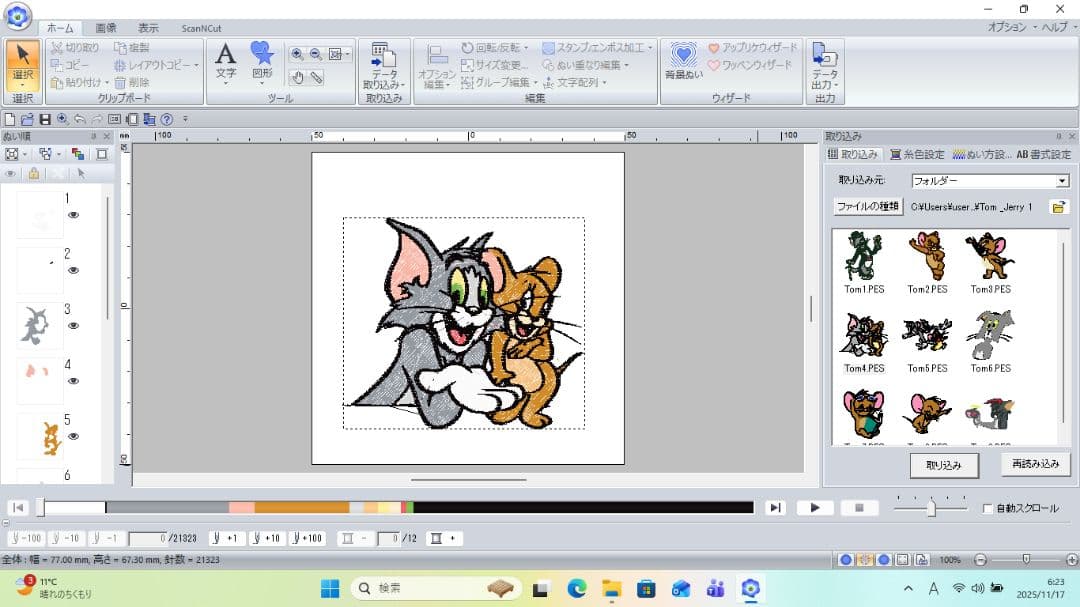Switch to the 表示 ribbon tab
Screen dimensions: 1080x607
[x=148, y=28]
